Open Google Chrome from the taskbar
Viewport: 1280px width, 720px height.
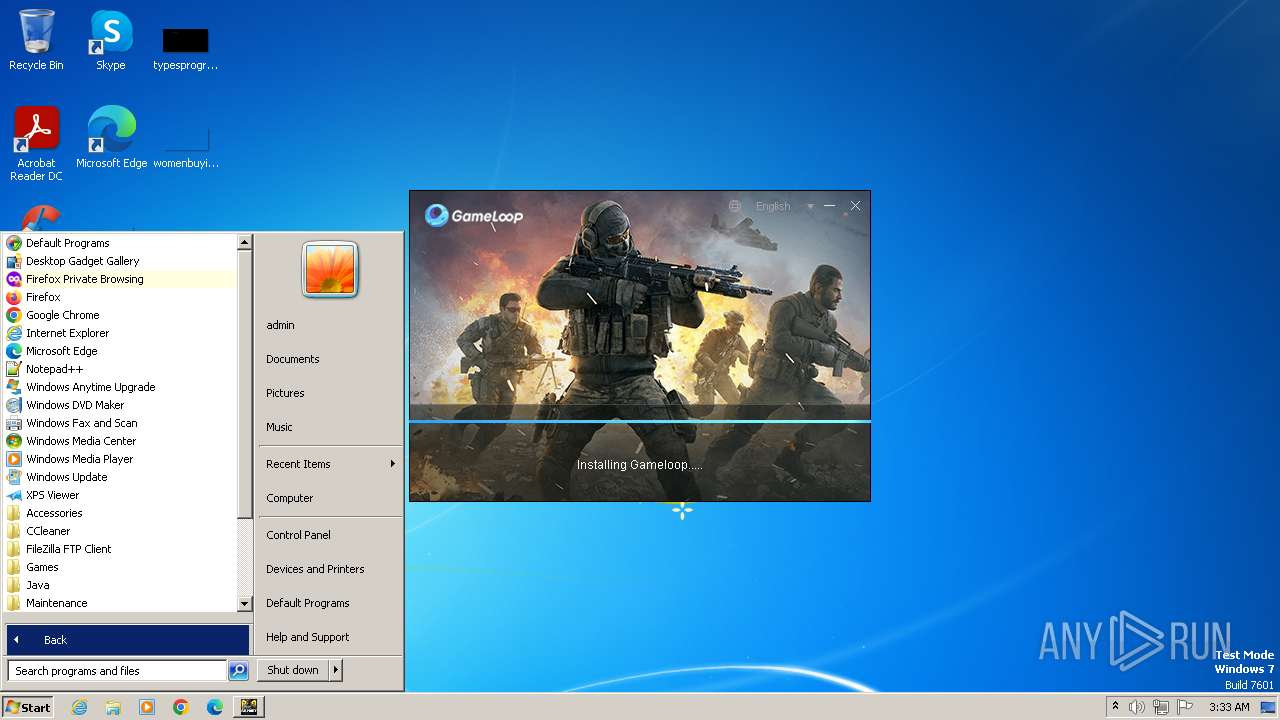pos(181,707)
